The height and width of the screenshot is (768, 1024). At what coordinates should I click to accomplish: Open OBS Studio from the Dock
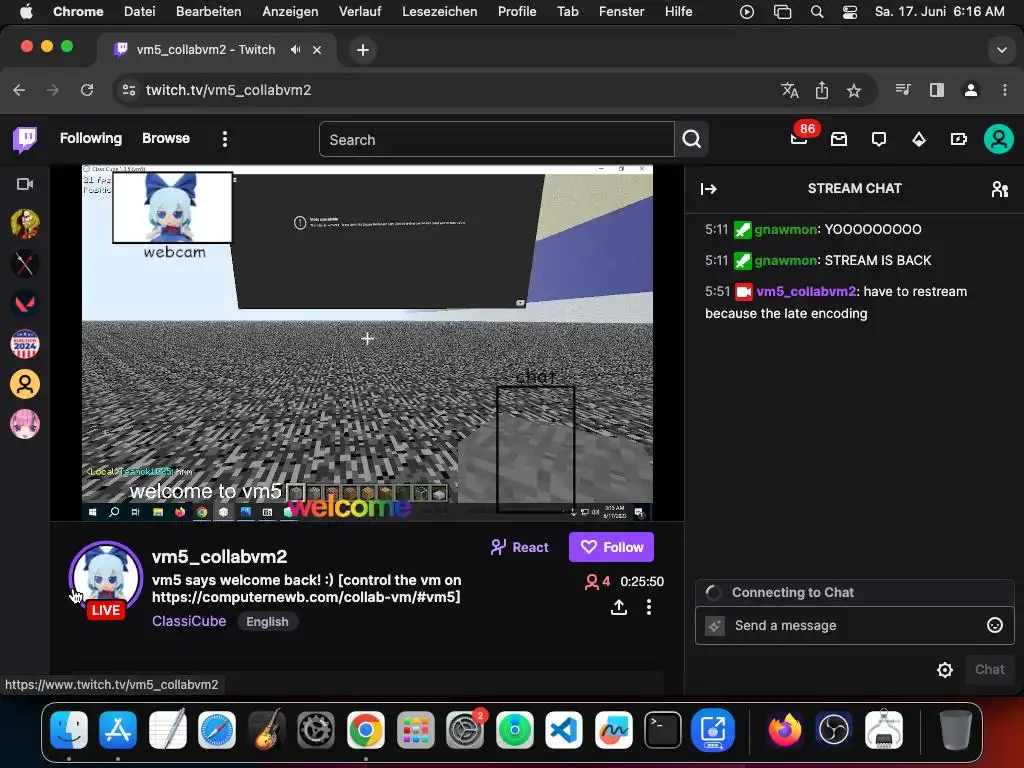pos(834,729)
